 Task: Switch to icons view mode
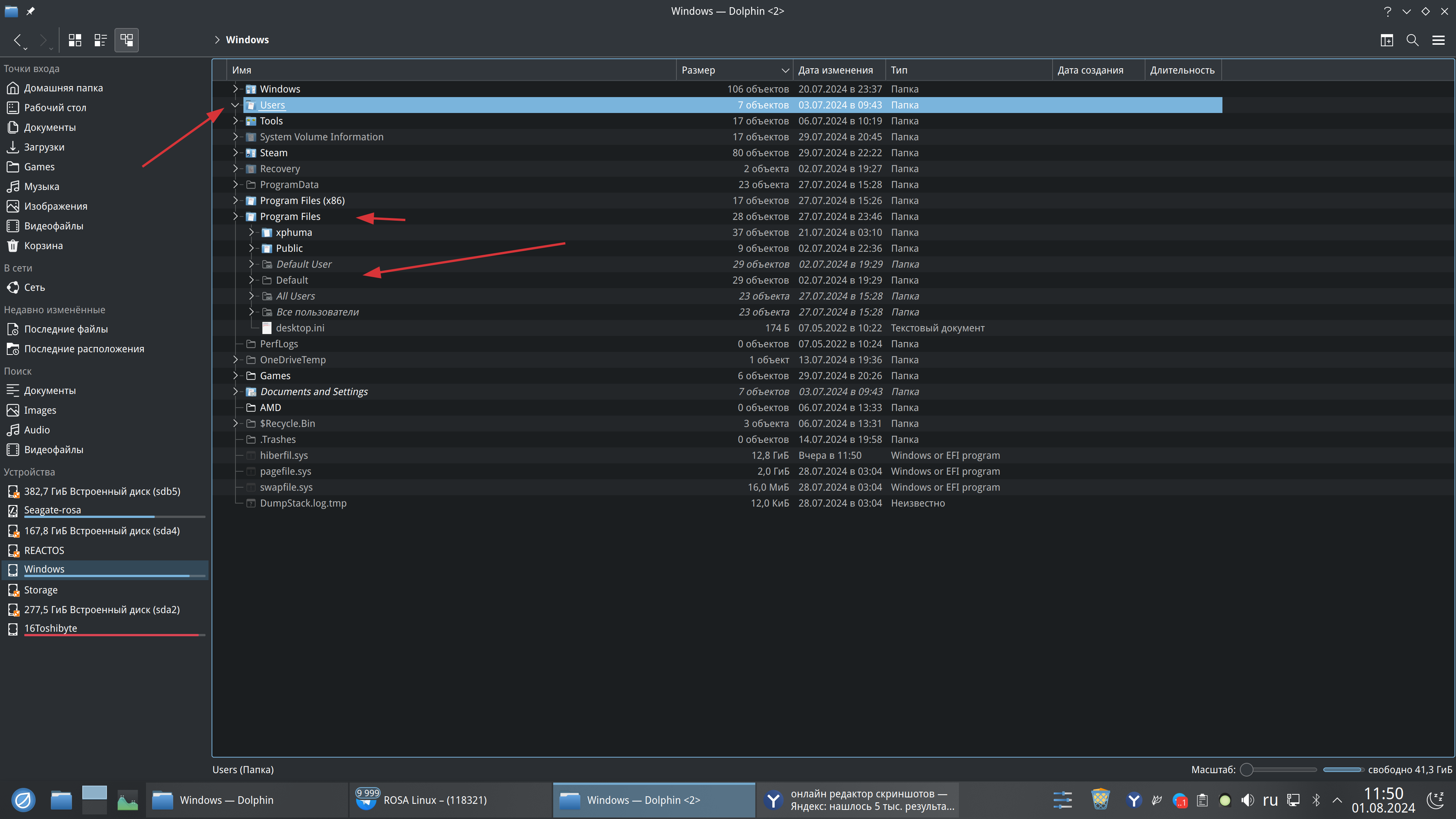point(75,40)
